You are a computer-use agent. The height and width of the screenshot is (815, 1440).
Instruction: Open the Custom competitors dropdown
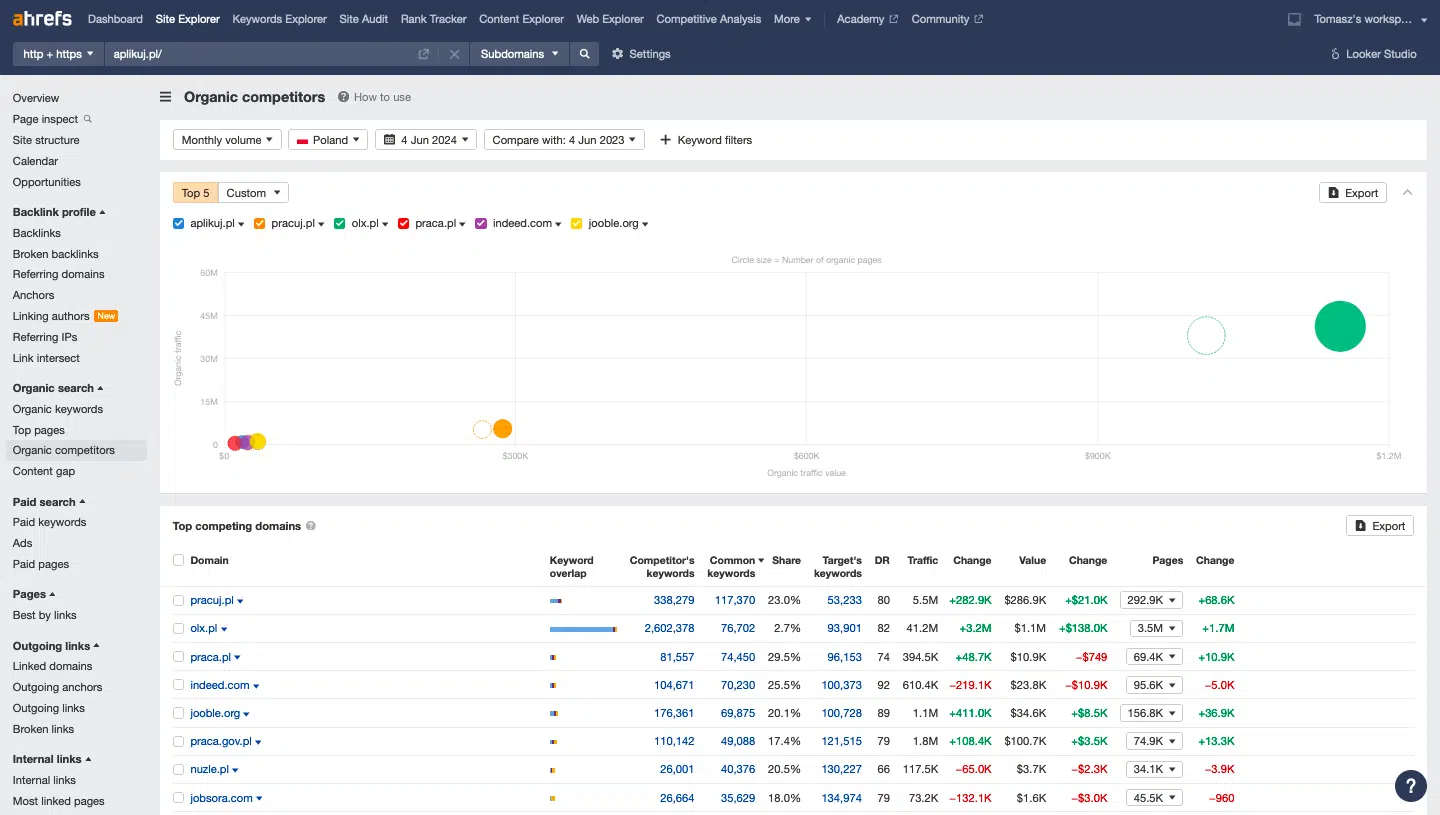coord(253,193)
